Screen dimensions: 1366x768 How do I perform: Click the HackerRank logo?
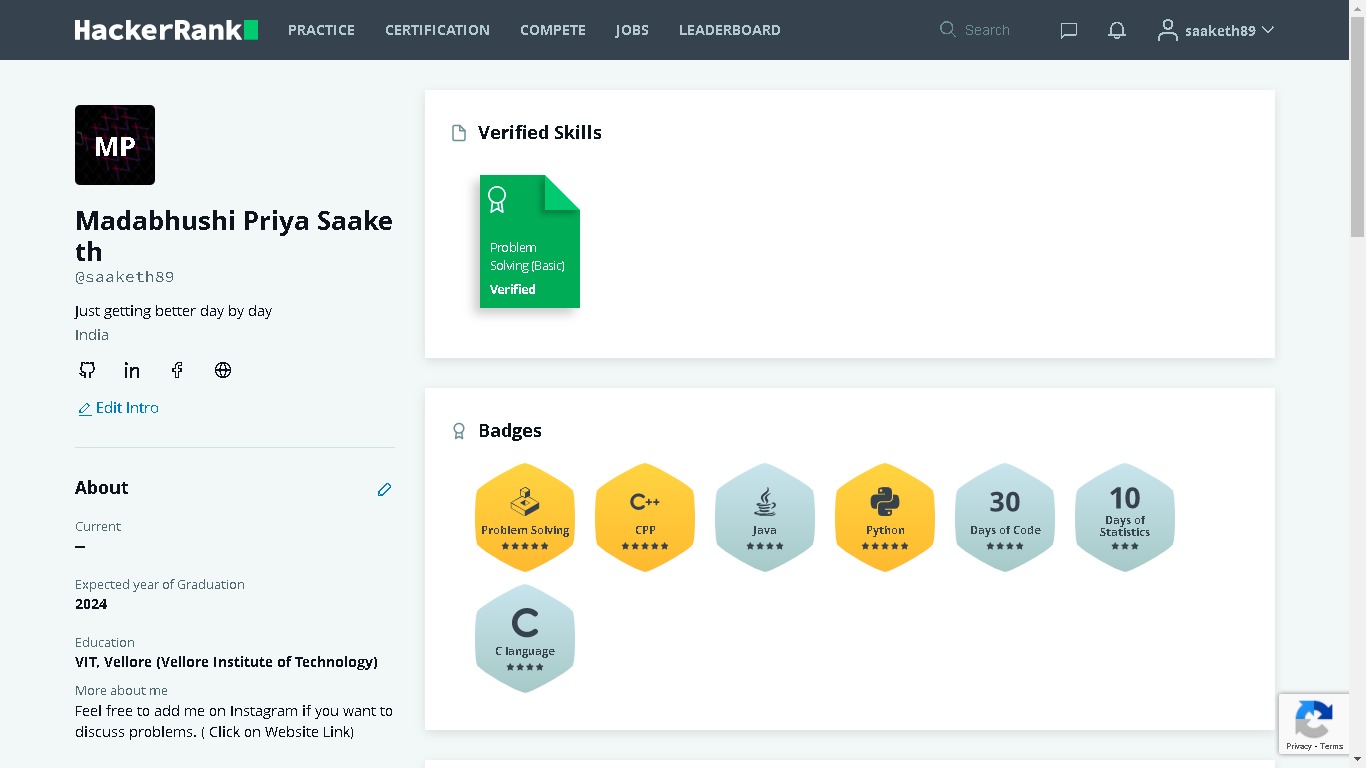[166, 30]
